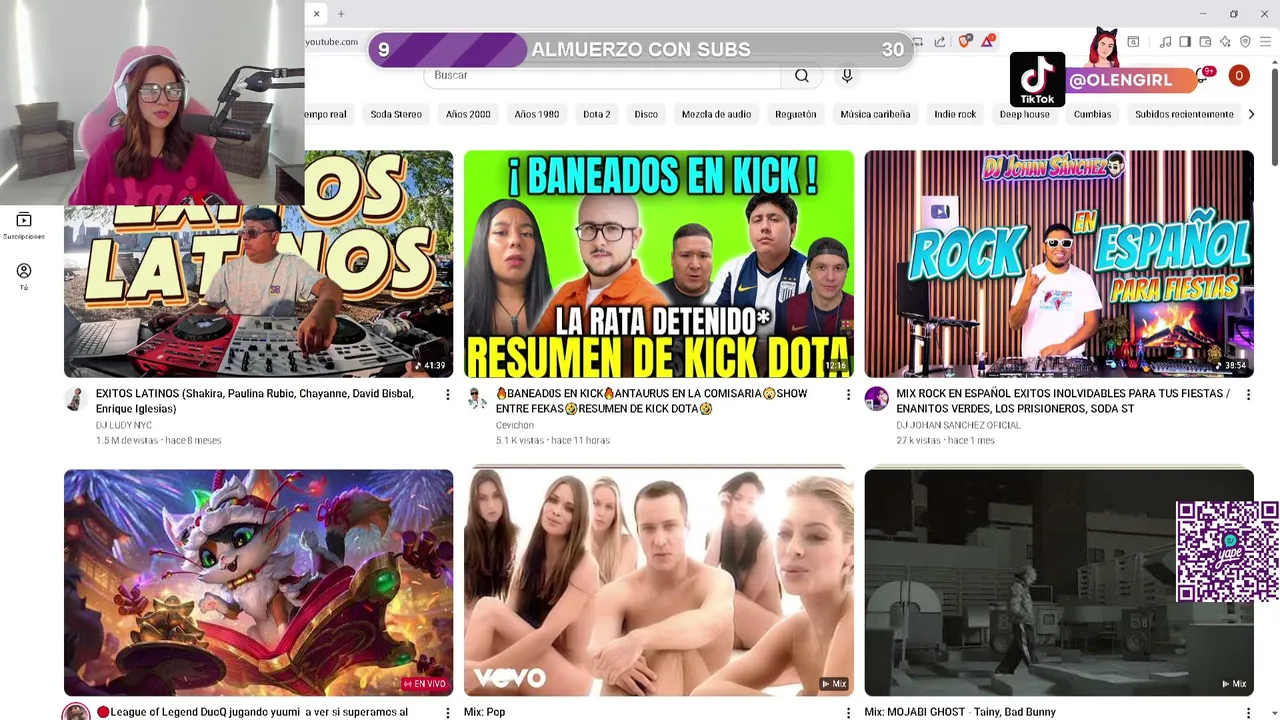The width and height of the screenshot is (1280, 720).
Task: Click Cevichon channel avatar
Action: coord(476,399)
